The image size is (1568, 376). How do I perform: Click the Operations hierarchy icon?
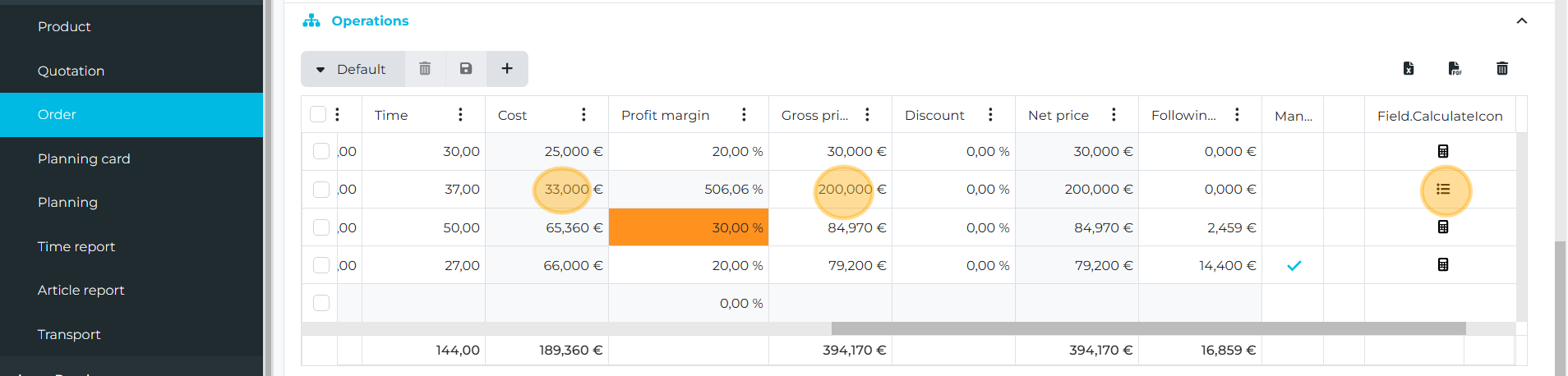pyautogui.click(x=311, y=21)
